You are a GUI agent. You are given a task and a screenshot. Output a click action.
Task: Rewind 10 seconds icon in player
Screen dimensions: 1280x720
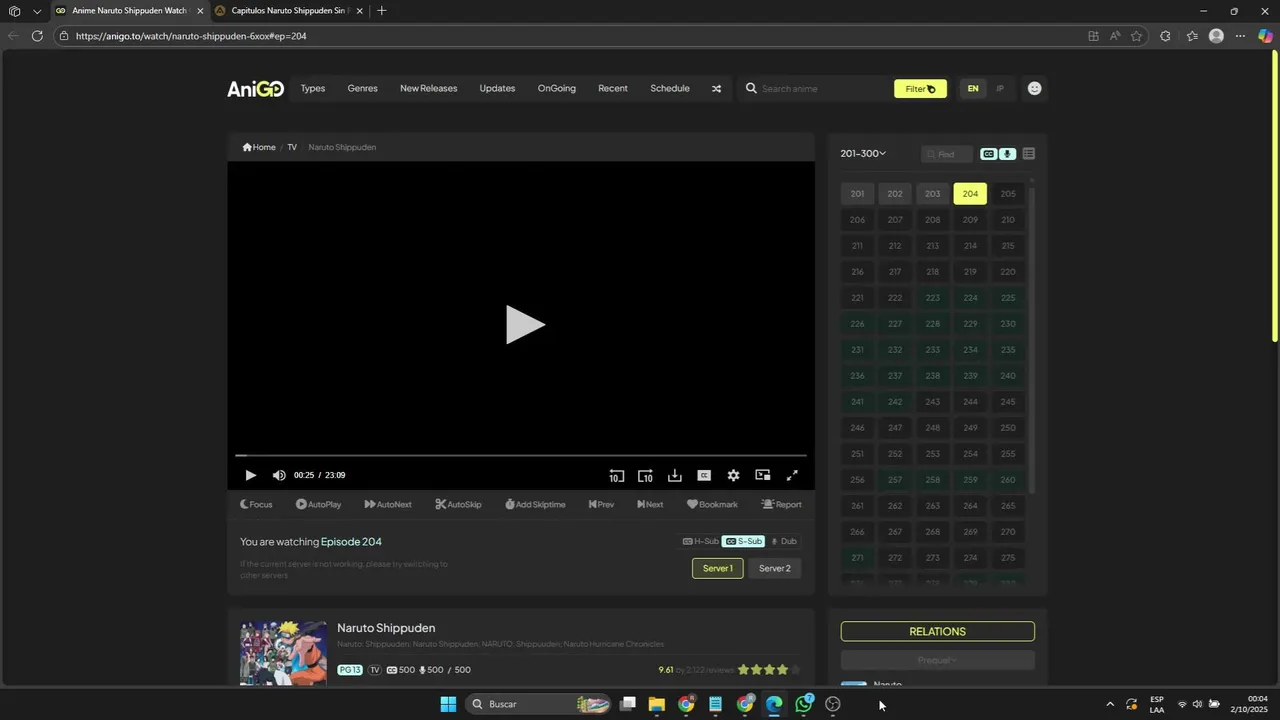616,476
